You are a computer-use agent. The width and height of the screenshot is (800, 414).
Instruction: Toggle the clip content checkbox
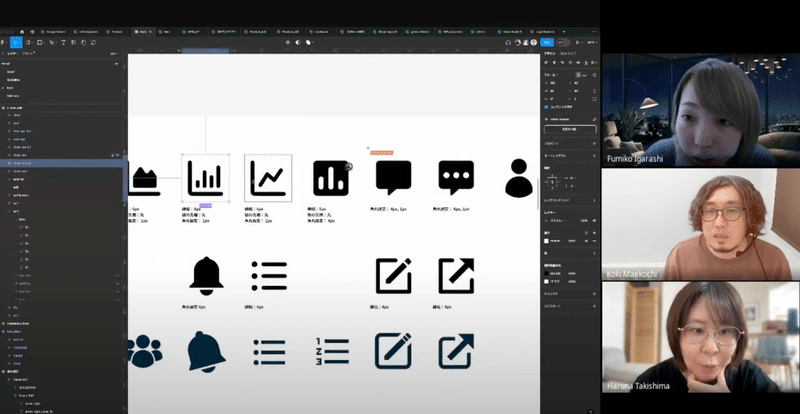coord(546,107)
